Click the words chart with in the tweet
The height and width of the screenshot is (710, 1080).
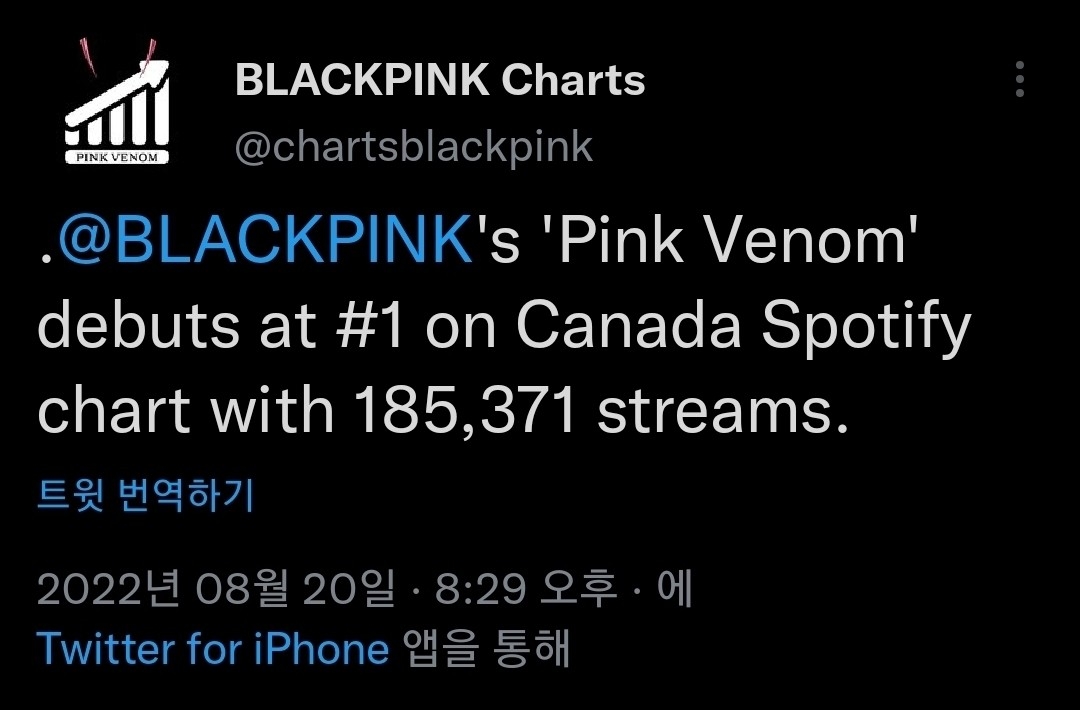tap(186, 411)
